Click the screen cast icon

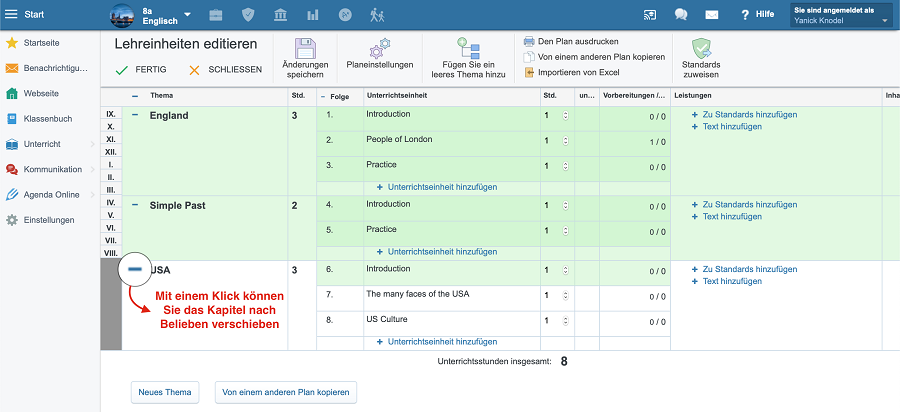click(x=650, y=15)
